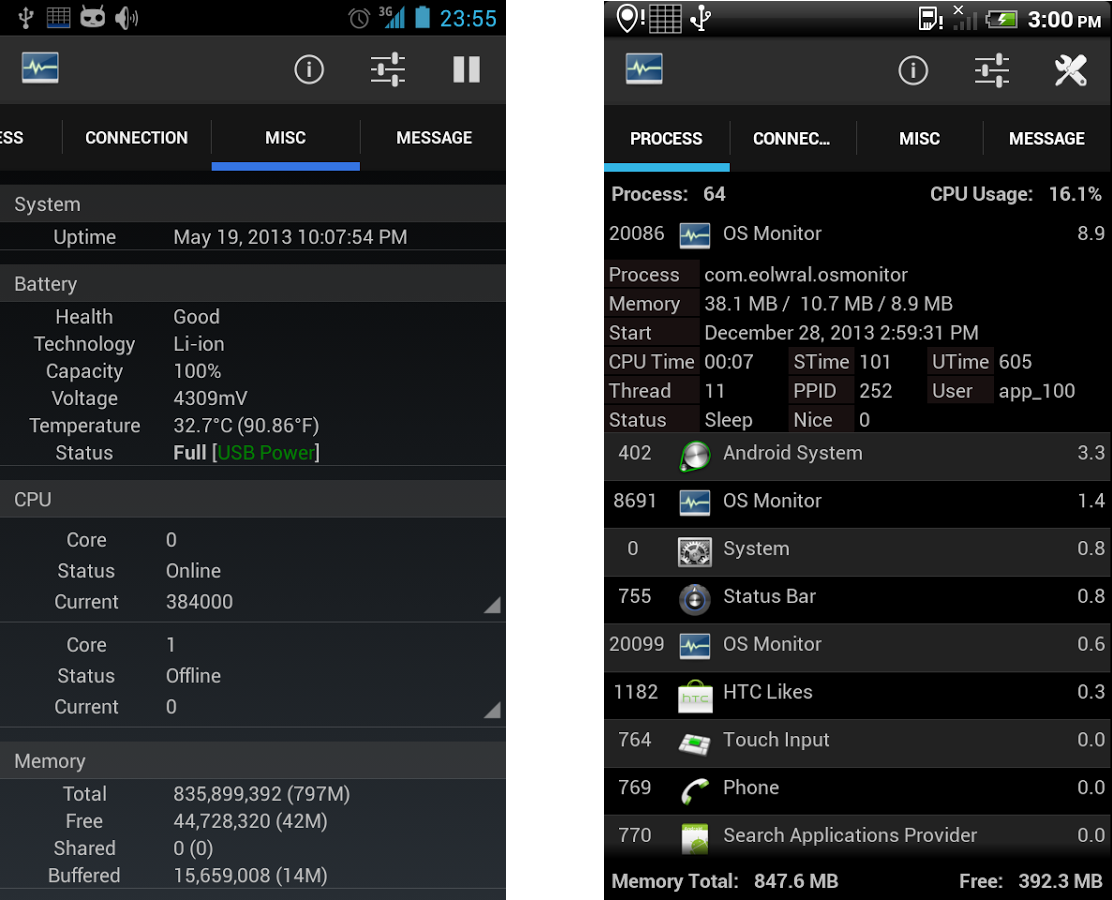Collapse the expanded OS Monitor 20086 process row
This screenshot has width=1112, height=900.
pos(857,233)
